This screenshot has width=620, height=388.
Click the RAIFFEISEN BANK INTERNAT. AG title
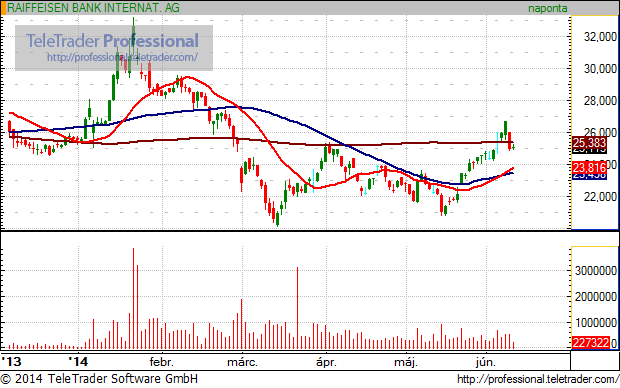[x=93, y=8]
